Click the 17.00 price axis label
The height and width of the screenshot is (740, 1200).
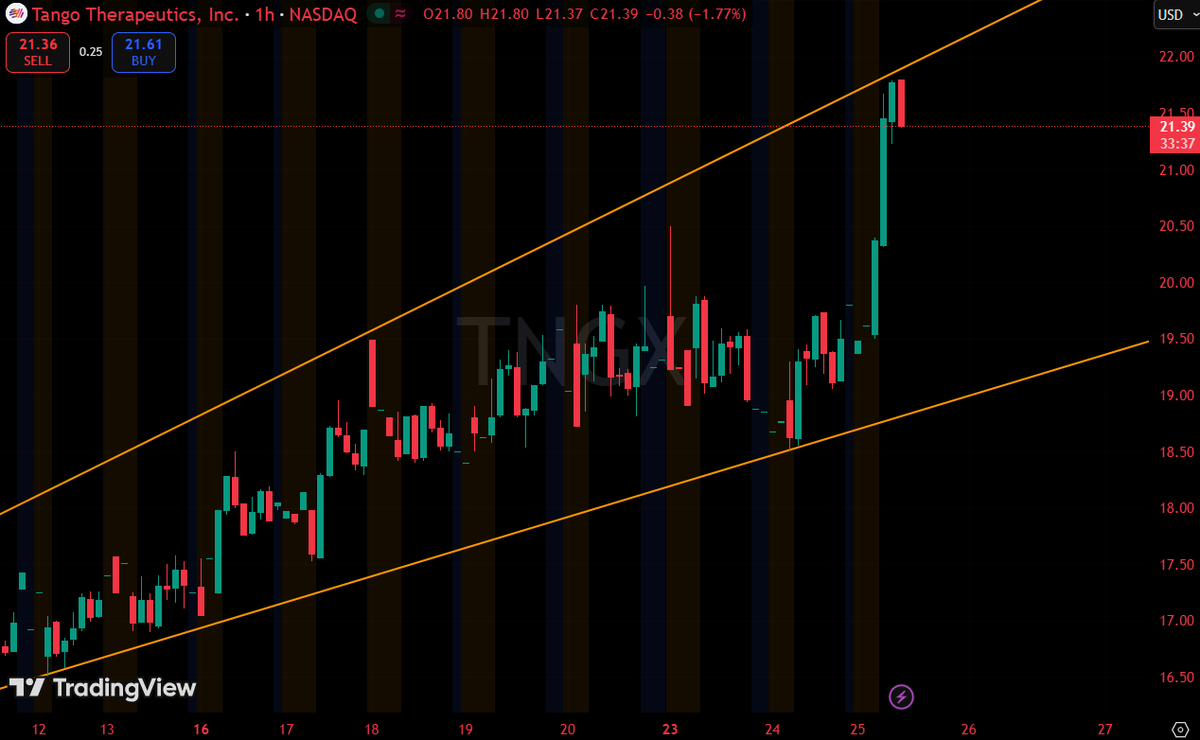[x=1177, y=621]
